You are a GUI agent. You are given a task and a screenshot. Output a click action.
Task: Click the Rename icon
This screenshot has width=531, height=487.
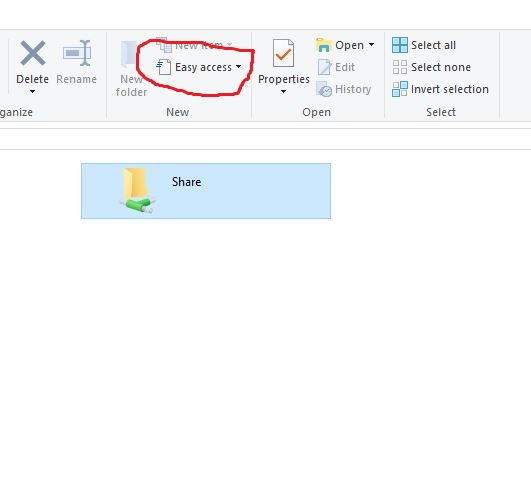pos(77,53)
